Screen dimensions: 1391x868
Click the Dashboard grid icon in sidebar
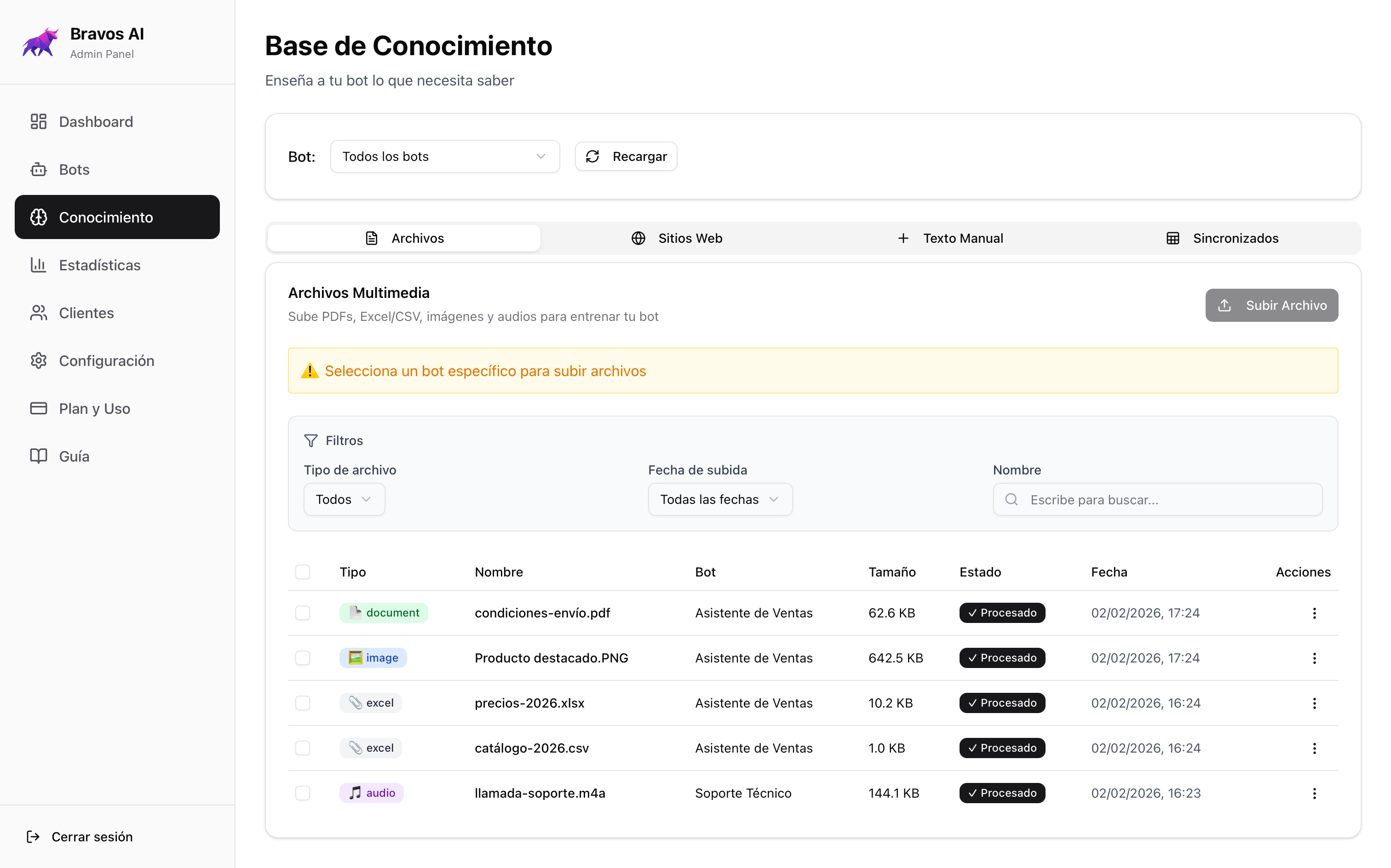39,122
